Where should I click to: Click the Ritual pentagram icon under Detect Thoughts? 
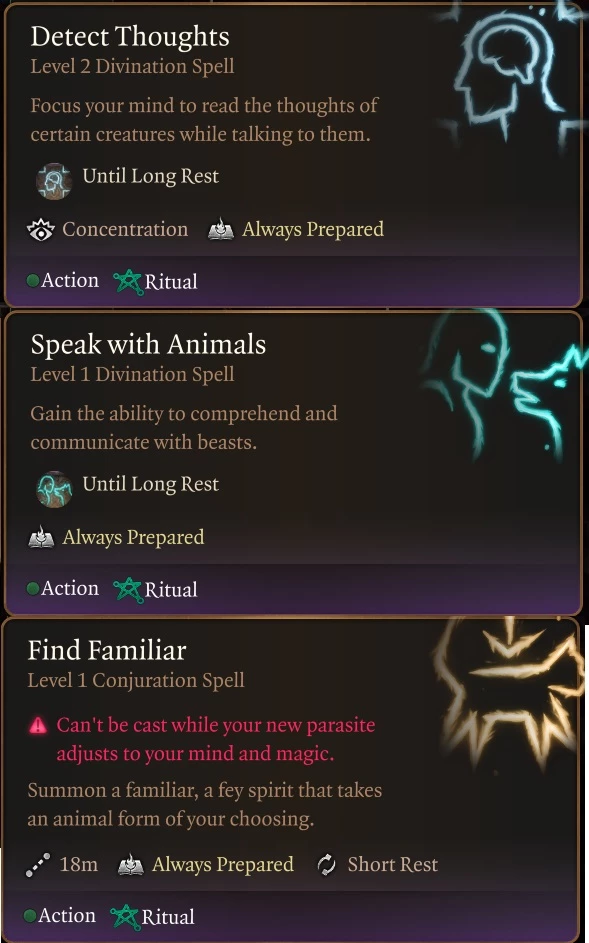coord(128,282)
